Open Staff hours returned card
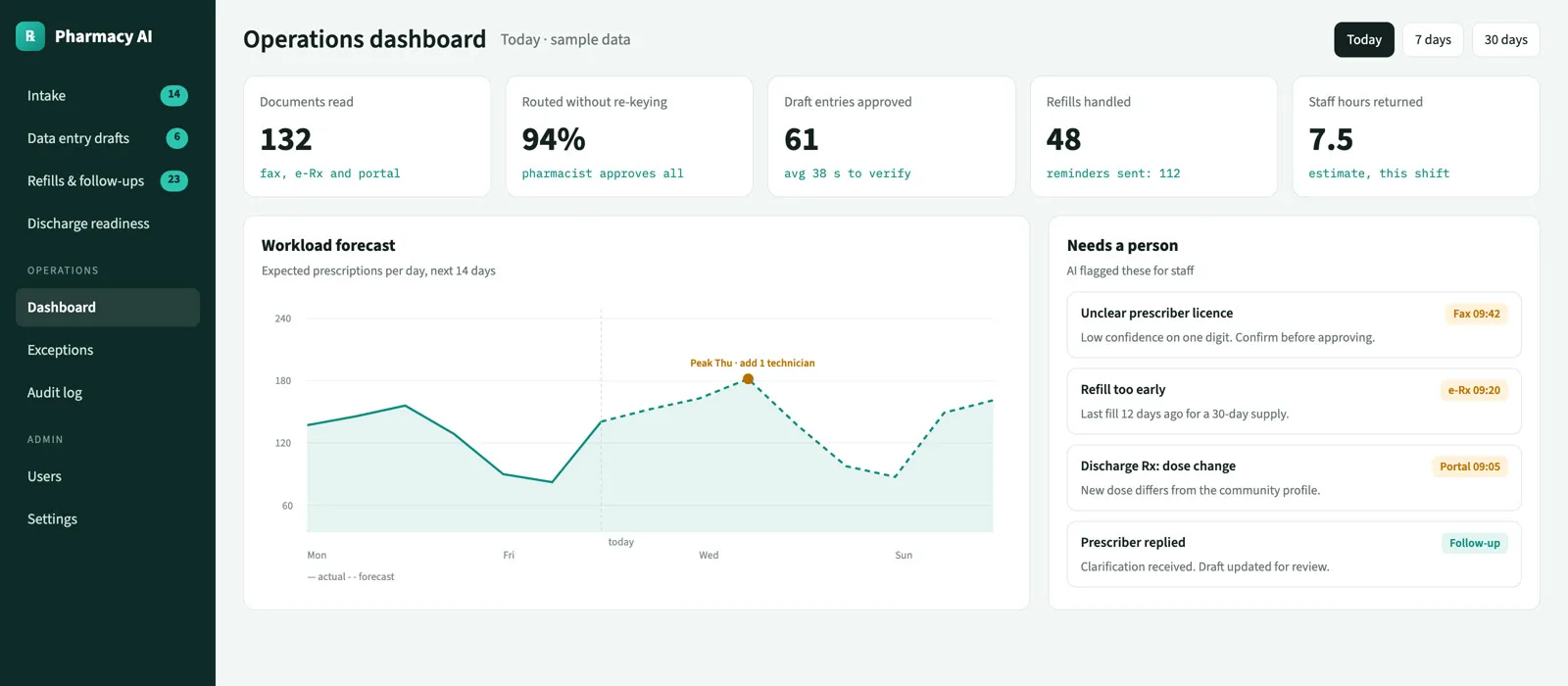 coord(1416,136)
